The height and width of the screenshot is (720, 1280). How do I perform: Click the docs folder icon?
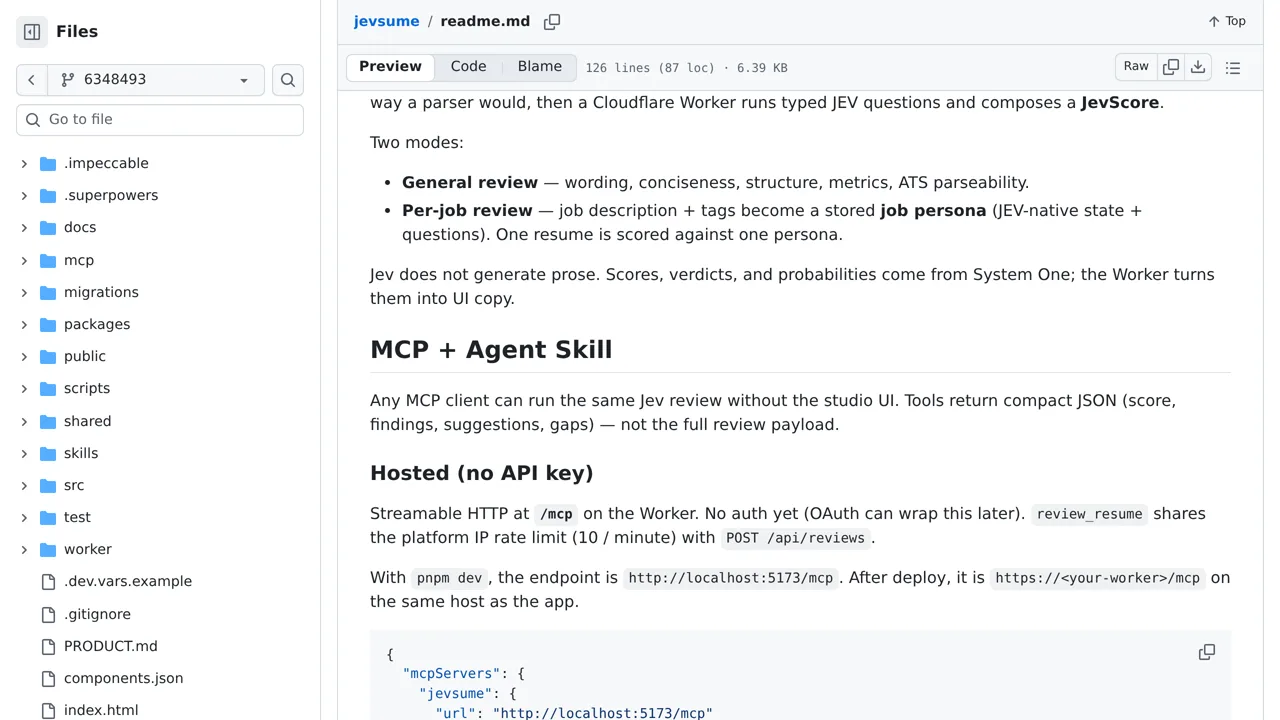(48, 227)
